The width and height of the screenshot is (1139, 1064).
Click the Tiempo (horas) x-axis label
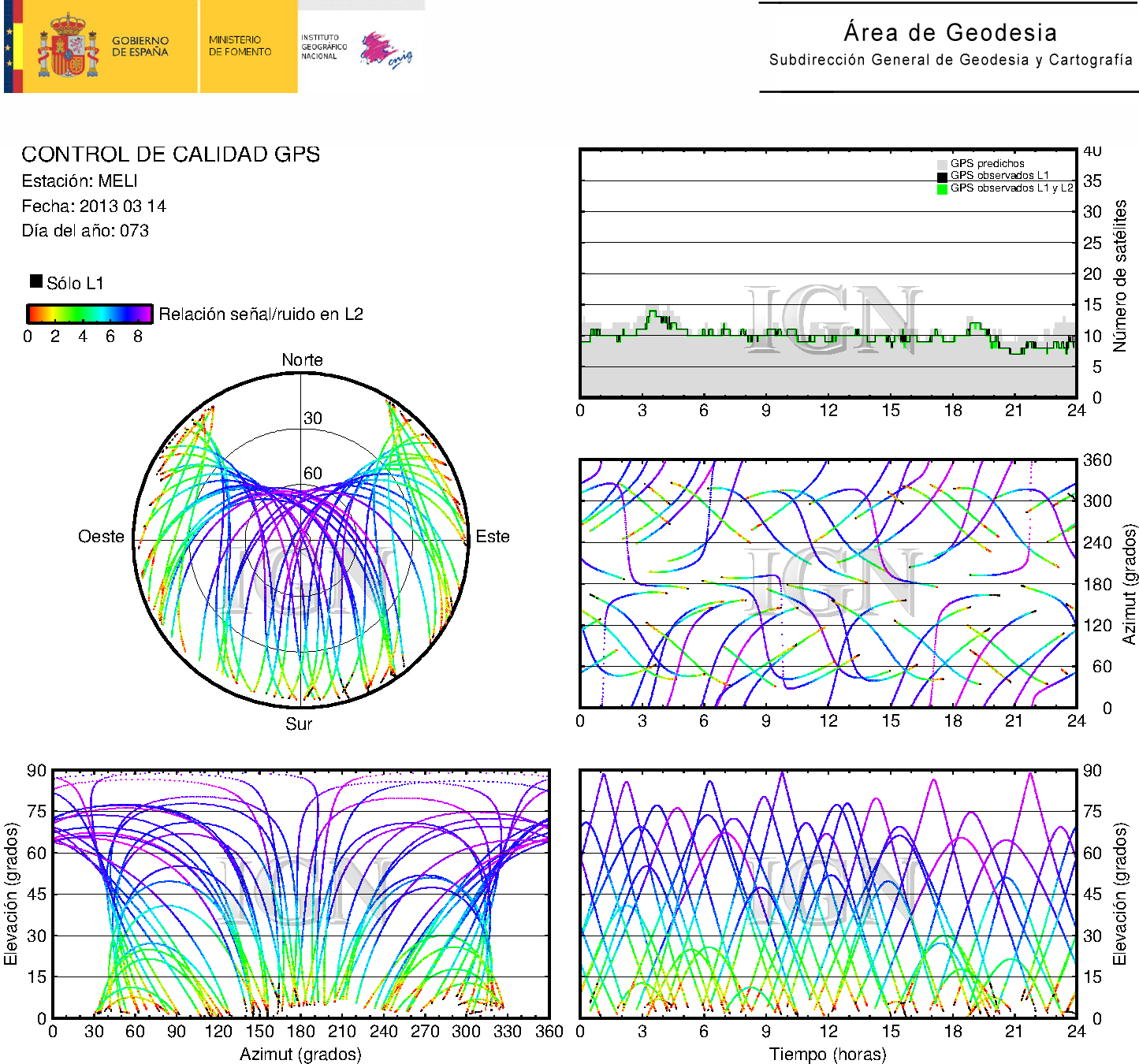pyautogui.click(x=828, y=1054)
